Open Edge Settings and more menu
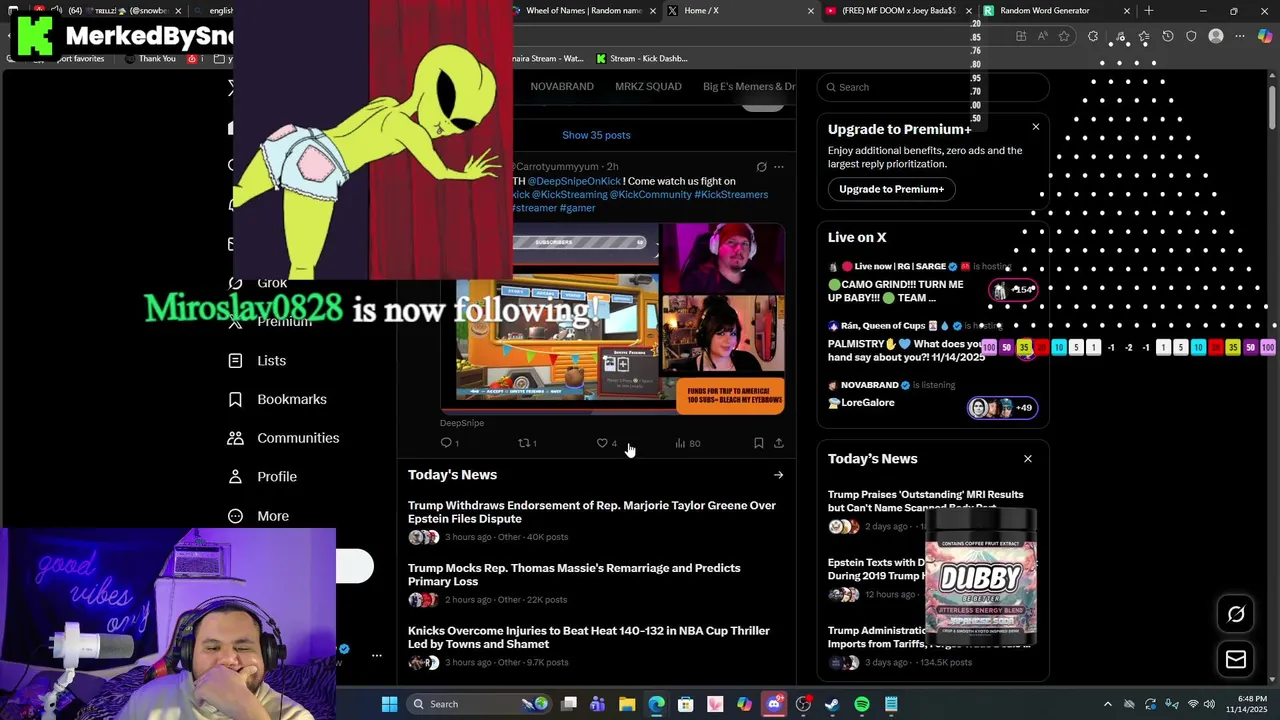 [x=1240, y=36]
